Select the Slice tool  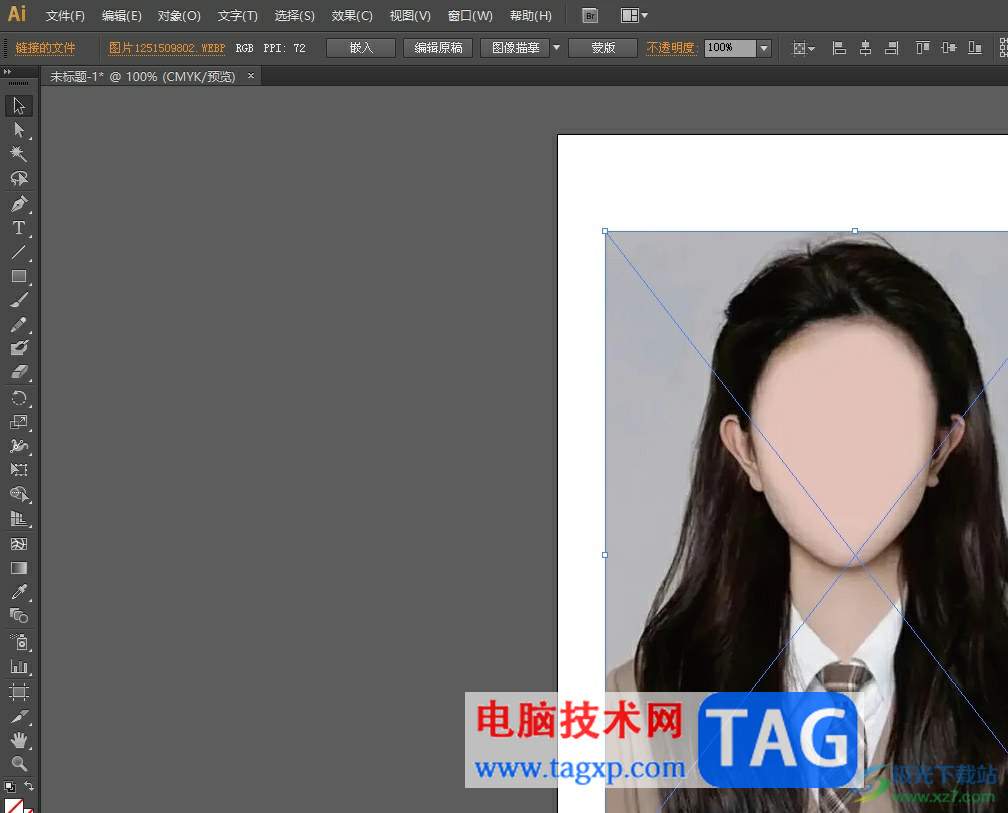coord(19,716)
